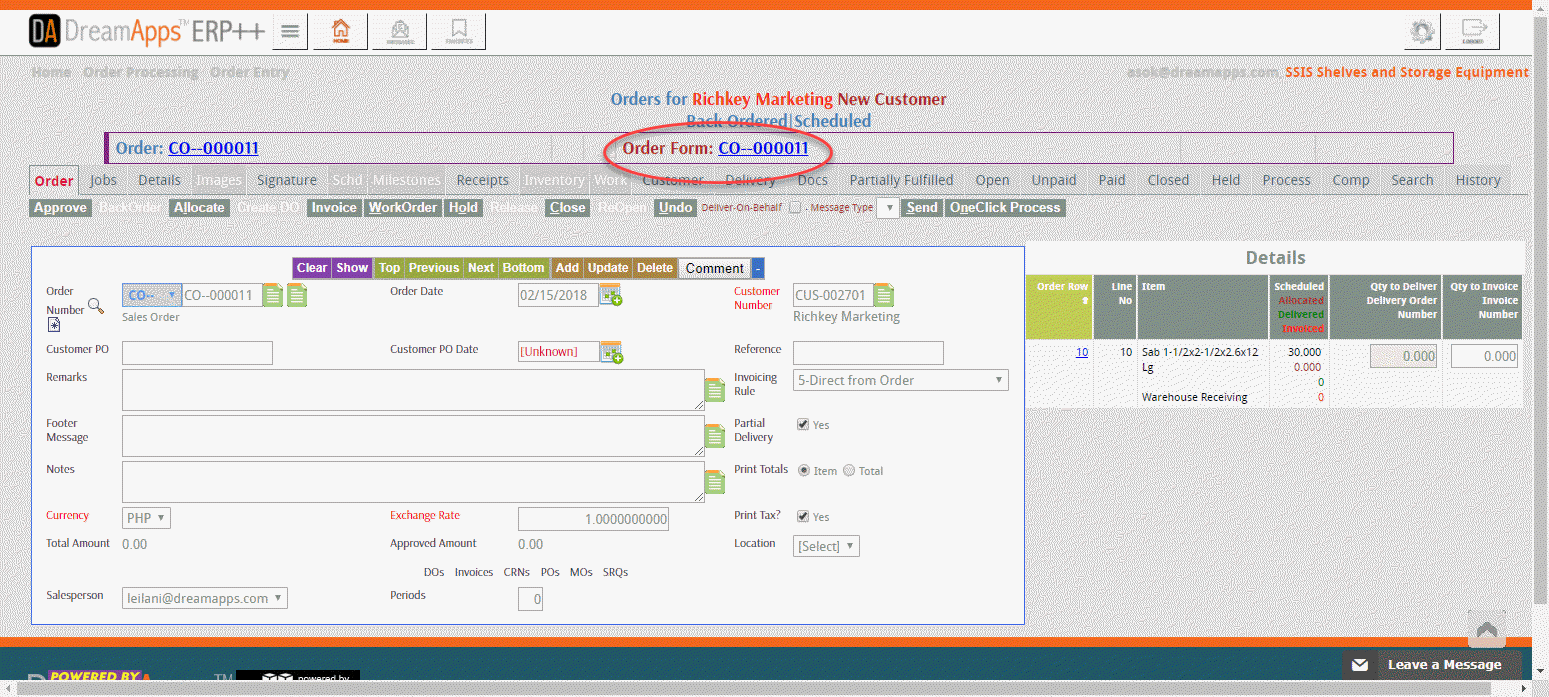Open the Favorites bookmark icon
This screenshot has width=1549, height=697.
point(459,32)
